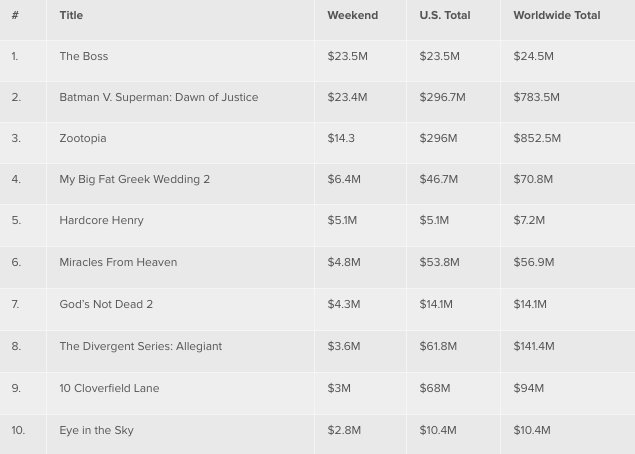635x454 pixels.
Task: Click the U.S. Total column header
Action: 445,15
